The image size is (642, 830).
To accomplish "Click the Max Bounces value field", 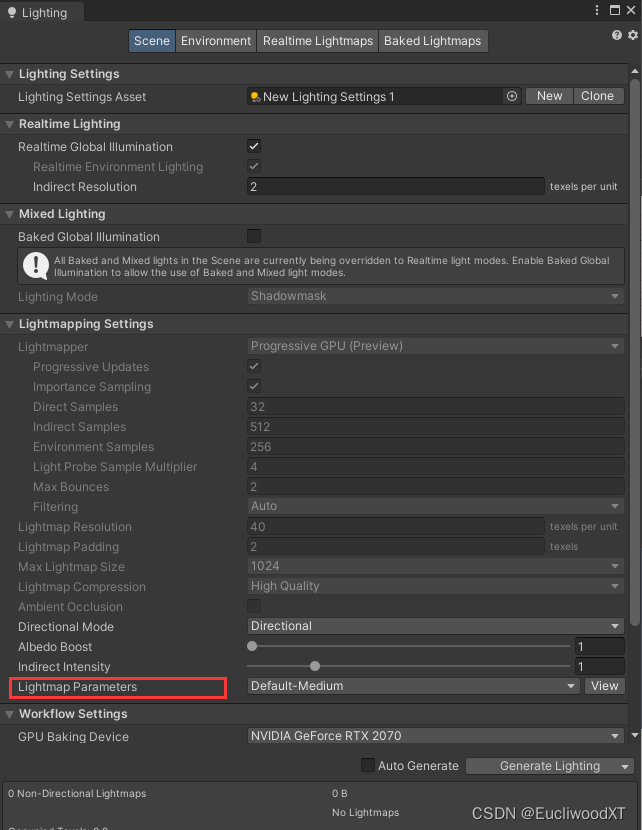I will [x=436, y=486].
